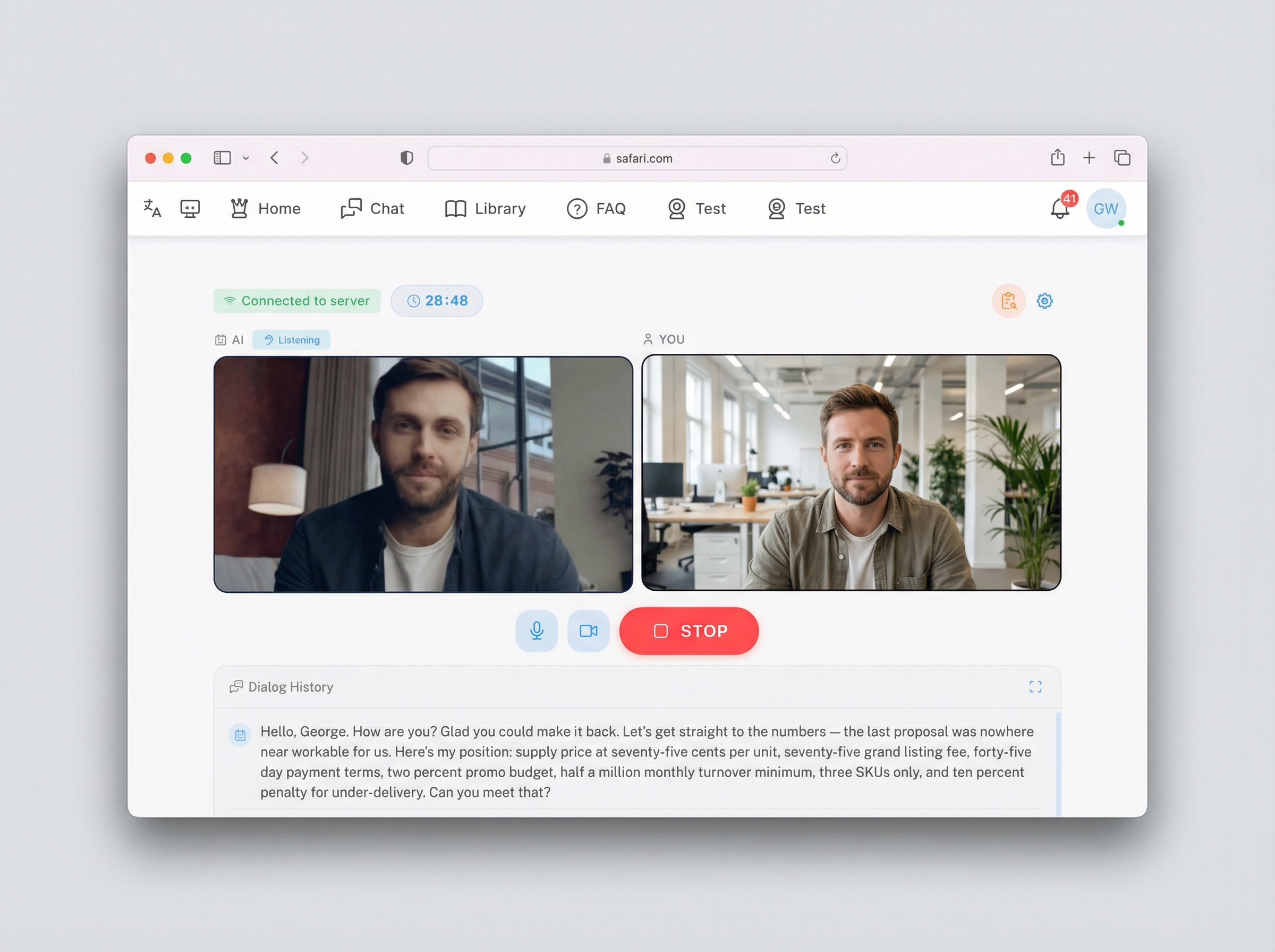Image resolution: width=1275 pixels, height=952 pixels.
Task: Open notifications bell with 41 badge
Action: point(1059,209)
